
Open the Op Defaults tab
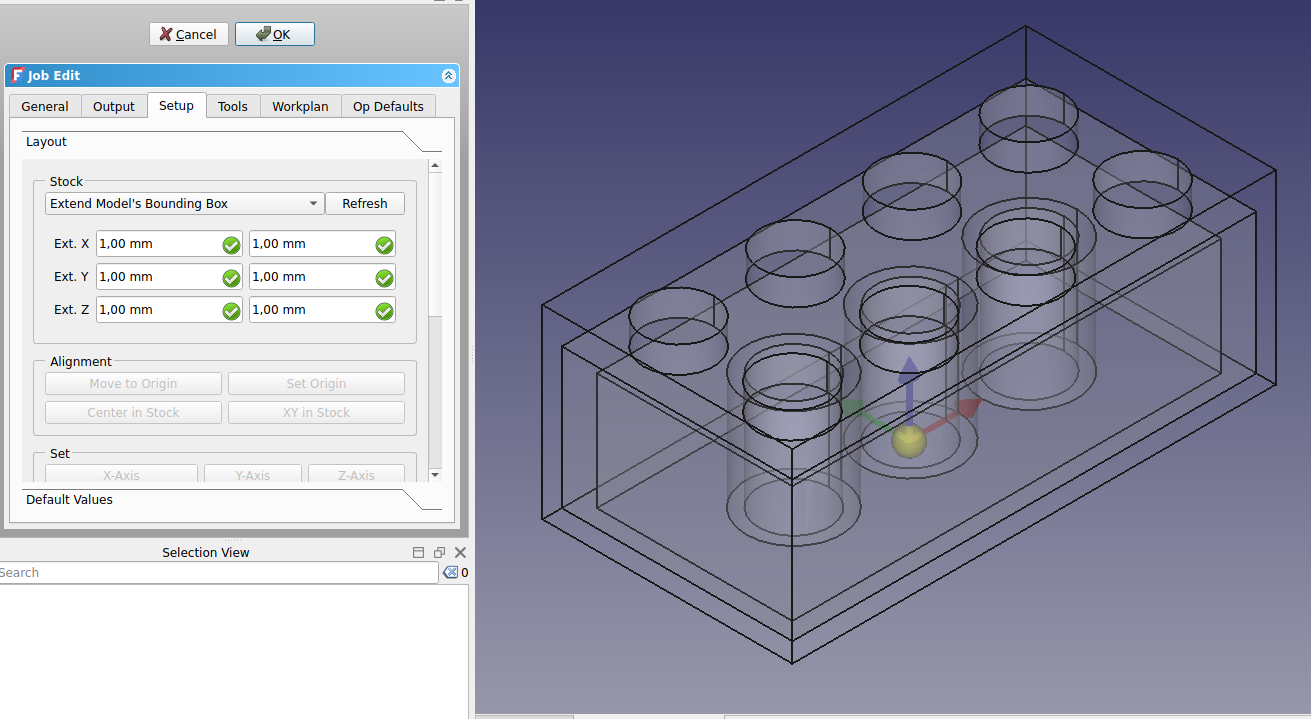point(388,107)
